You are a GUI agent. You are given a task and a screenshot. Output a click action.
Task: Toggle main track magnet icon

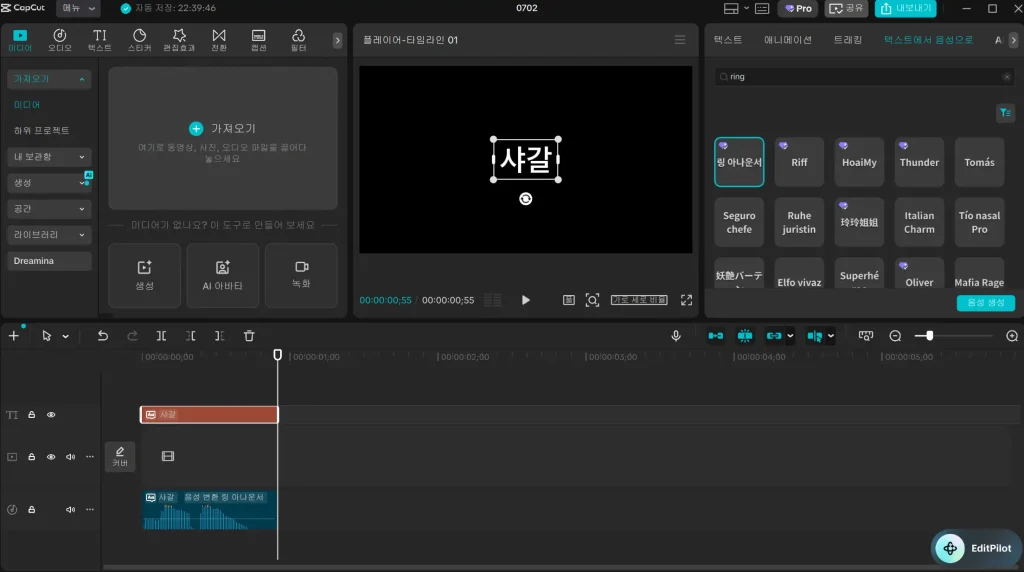(716, 336)
